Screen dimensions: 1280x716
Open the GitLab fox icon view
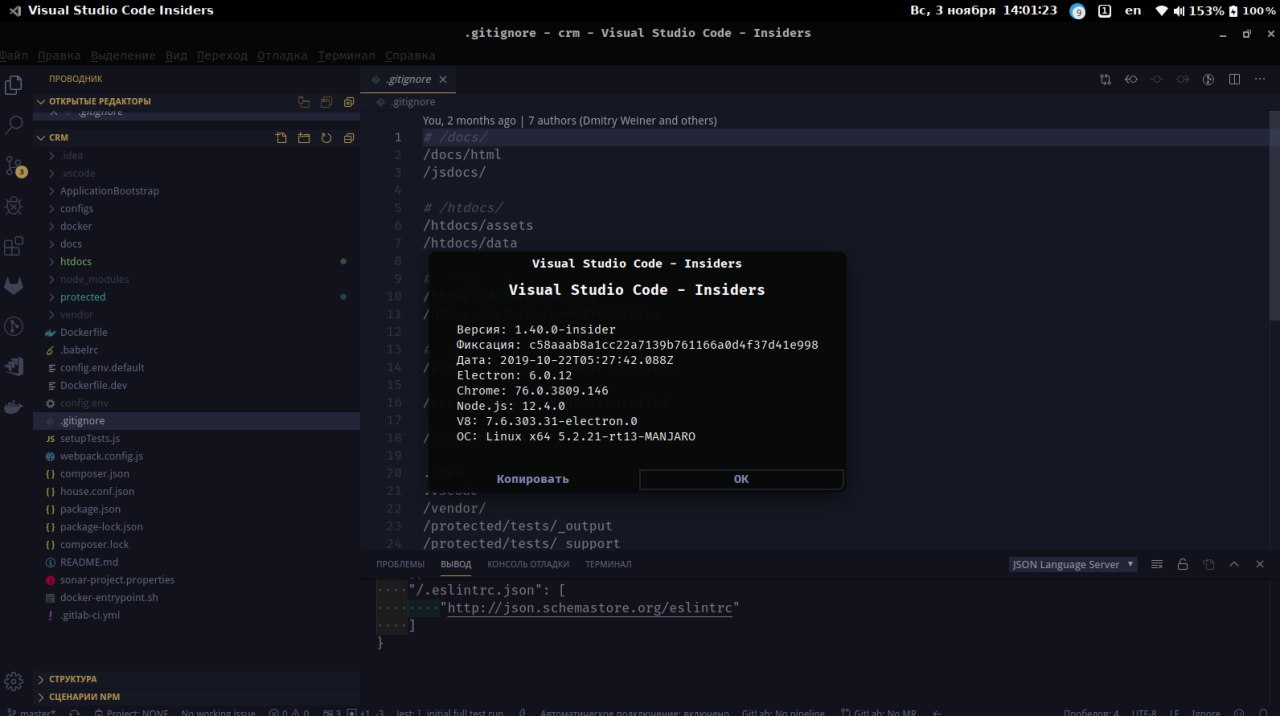click(x=14, y=286)
